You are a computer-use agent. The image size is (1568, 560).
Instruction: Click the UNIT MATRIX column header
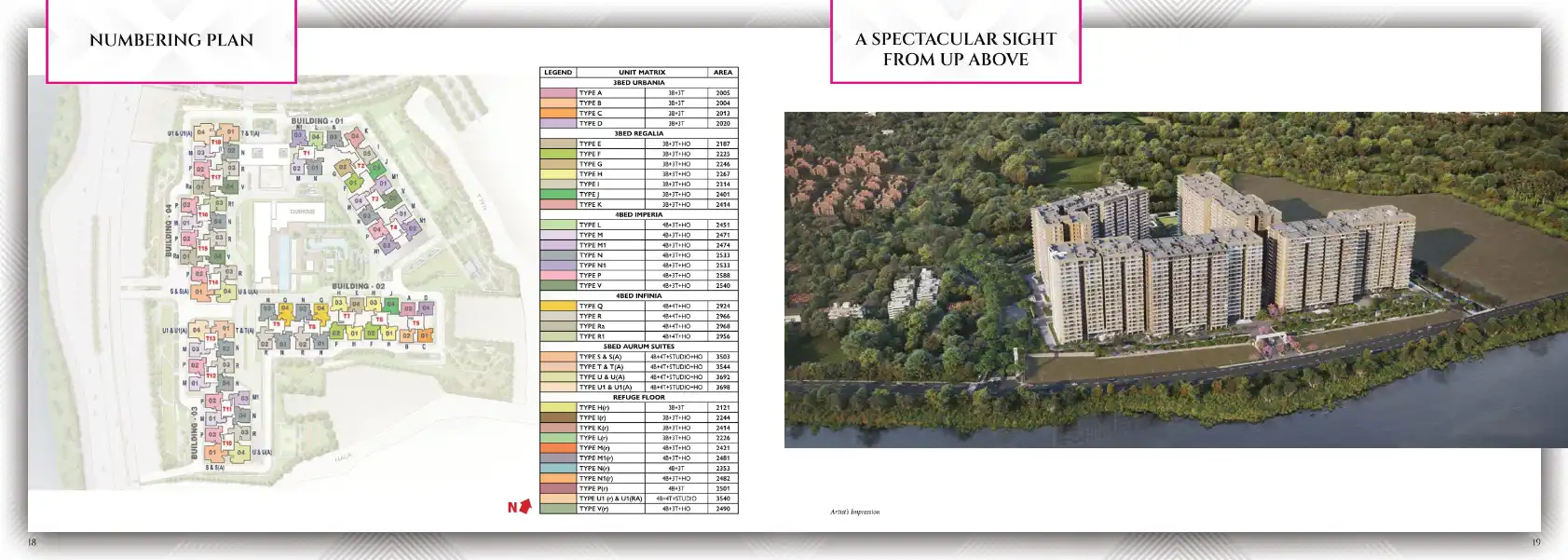642,72
